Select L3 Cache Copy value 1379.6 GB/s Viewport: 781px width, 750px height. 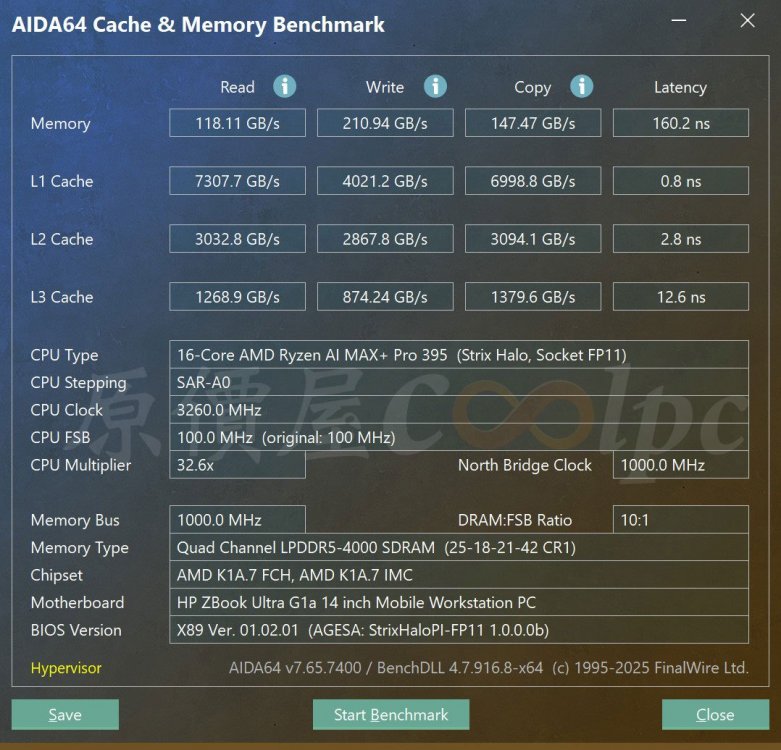tap(533, 297)
